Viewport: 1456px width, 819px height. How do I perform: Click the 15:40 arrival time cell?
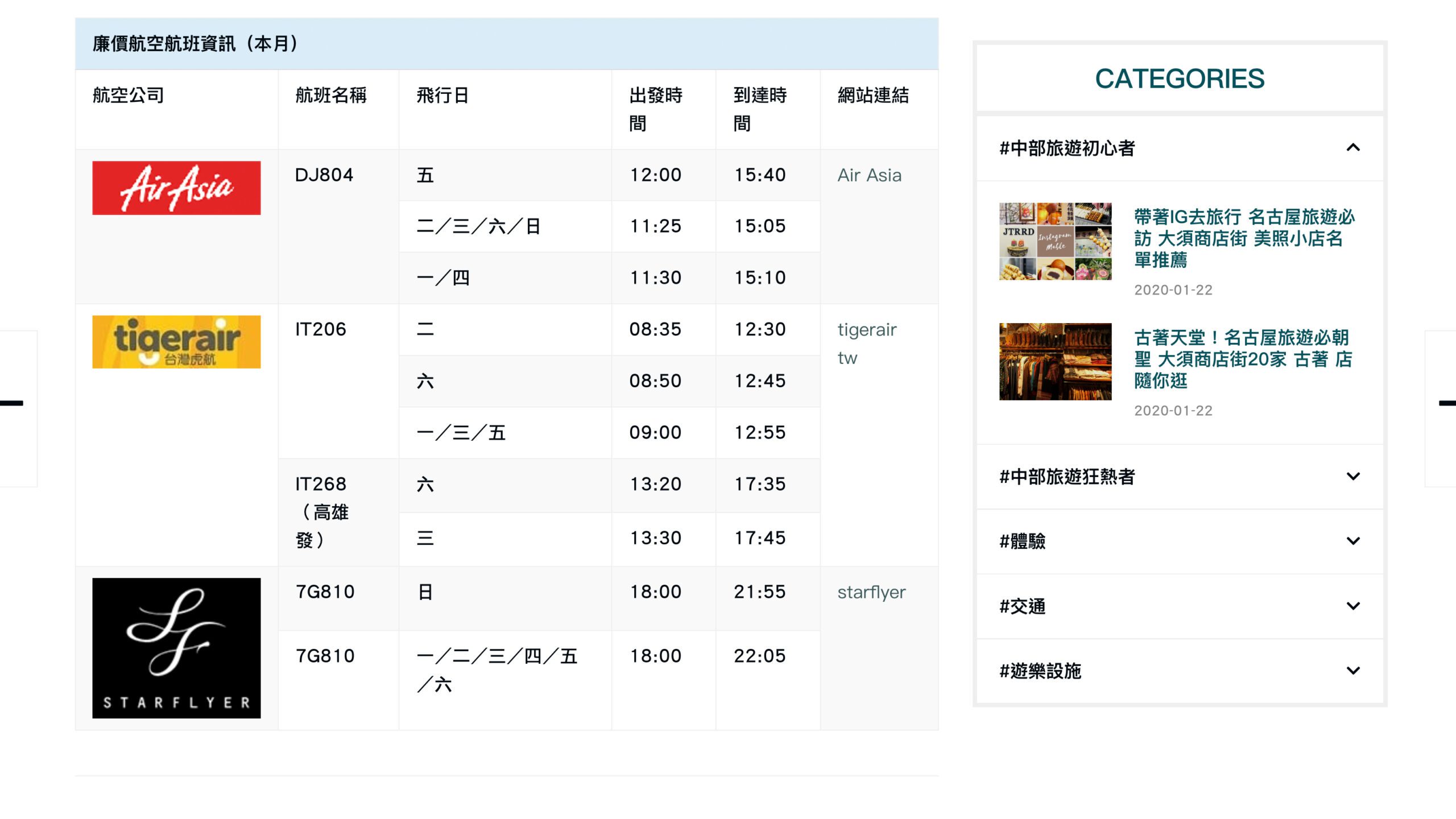coord(768,175)
